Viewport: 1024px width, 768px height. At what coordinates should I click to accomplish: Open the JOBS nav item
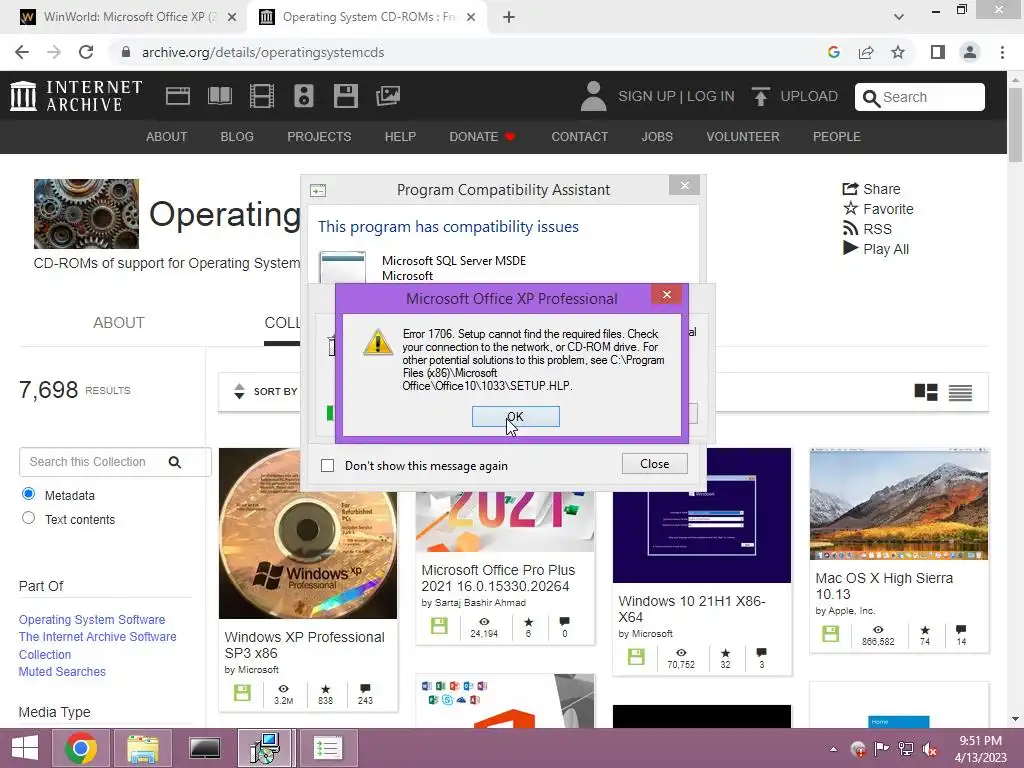pos(657,136)
